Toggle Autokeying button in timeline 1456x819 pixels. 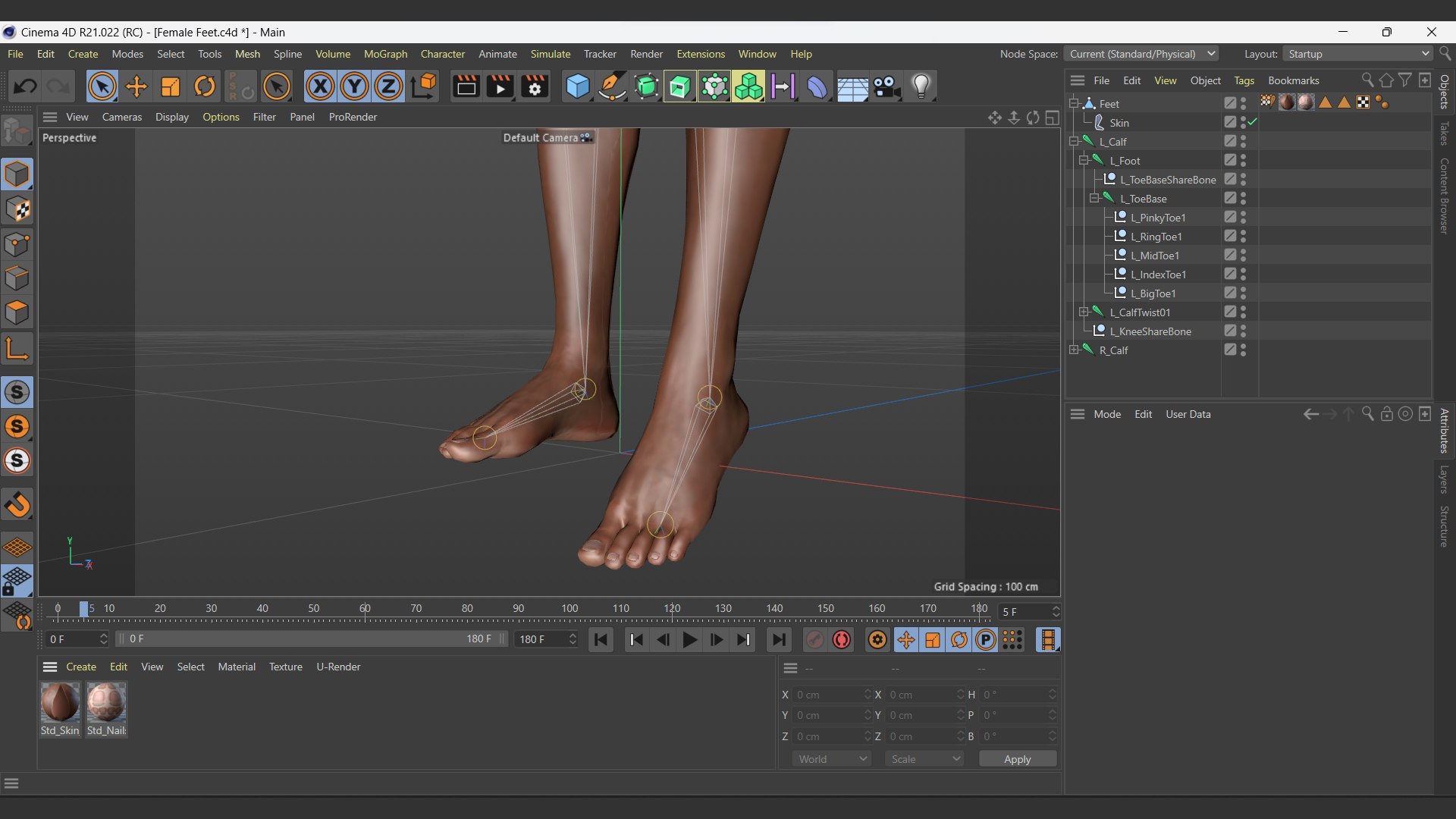(x=842, y=640)
